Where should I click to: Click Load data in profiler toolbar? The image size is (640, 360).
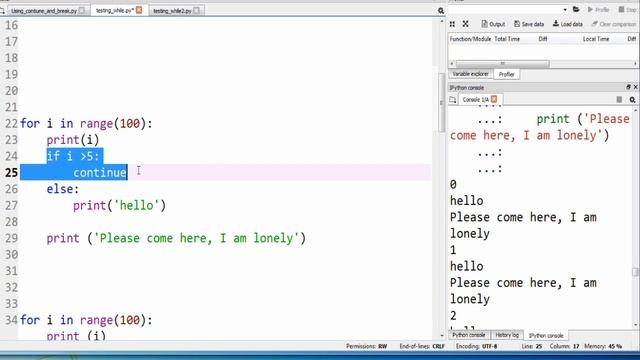(x=568, y=24)
